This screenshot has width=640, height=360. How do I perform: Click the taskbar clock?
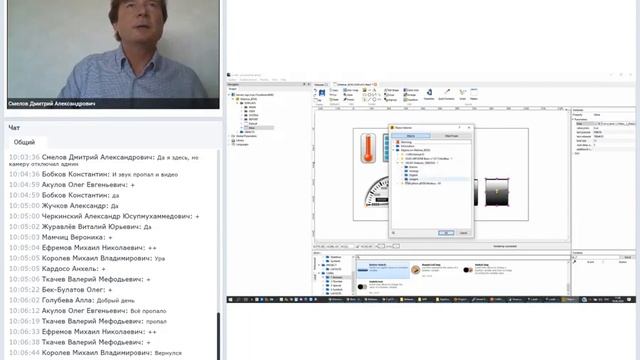618,300
